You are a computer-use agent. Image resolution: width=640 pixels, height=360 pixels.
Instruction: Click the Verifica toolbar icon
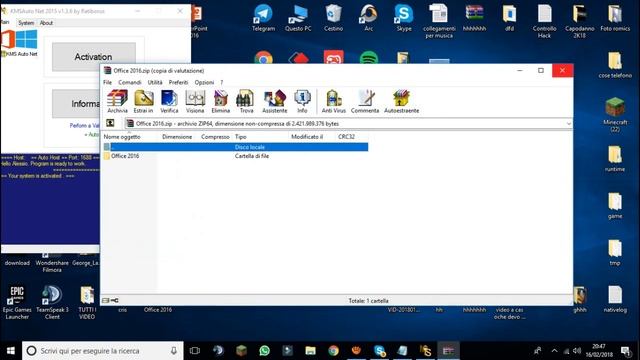[169, 101]
